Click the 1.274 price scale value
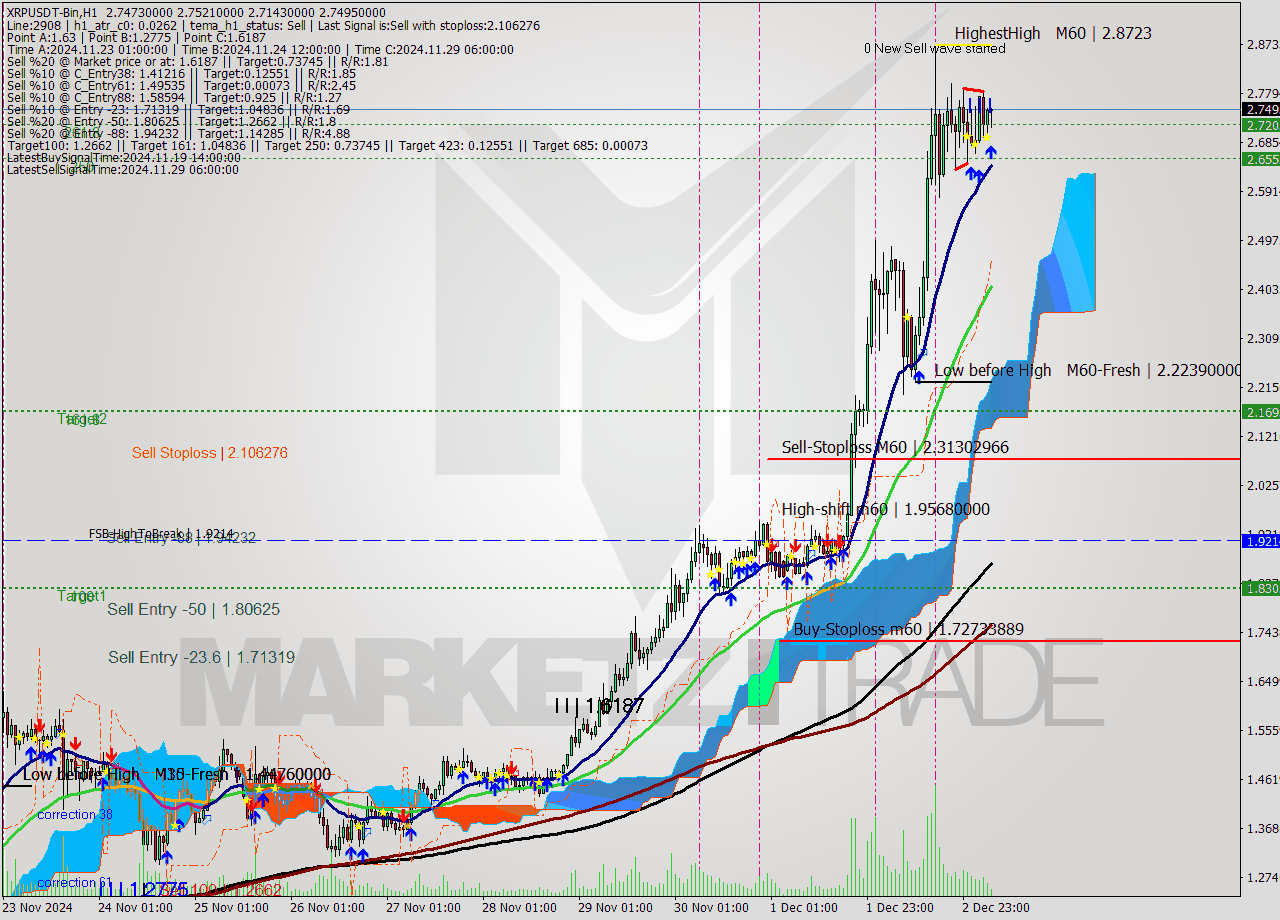Image resolution: width=1280 pixels, height=920 pixels. pos(1262,878)
